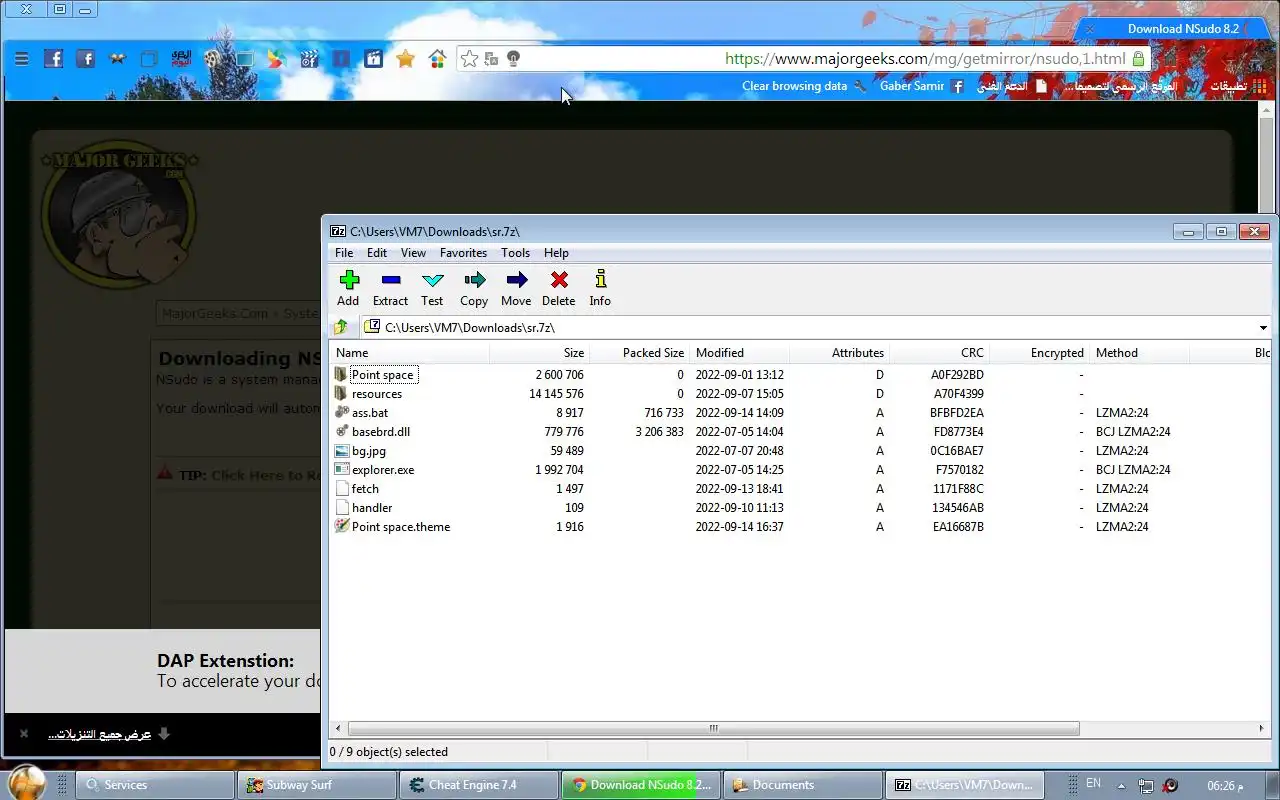1280x800 pixels.
Task: Click the colorful pinwheel bookmark icon
Action: pyautogui.click(x=276, y=59)
